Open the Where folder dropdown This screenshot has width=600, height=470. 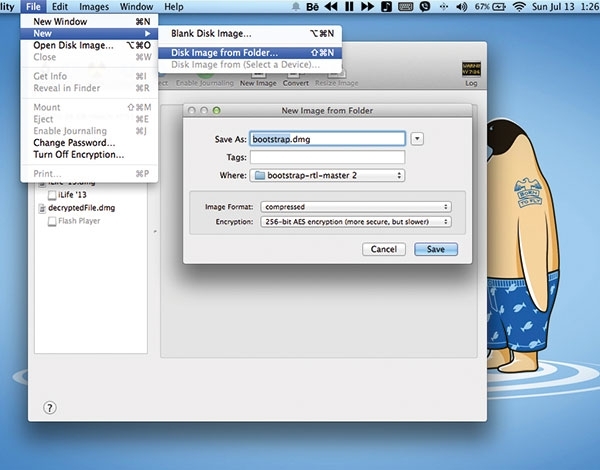click(x=327, y=176)
